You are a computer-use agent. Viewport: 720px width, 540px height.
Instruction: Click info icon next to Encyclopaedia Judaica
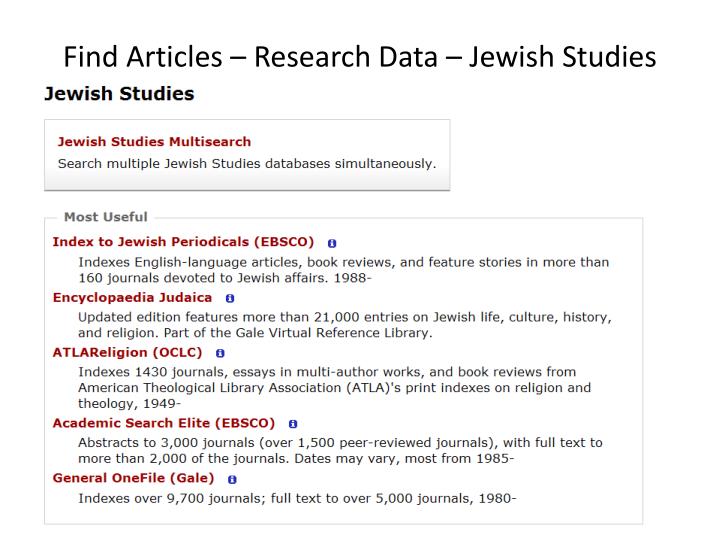(x=230, y=298)
